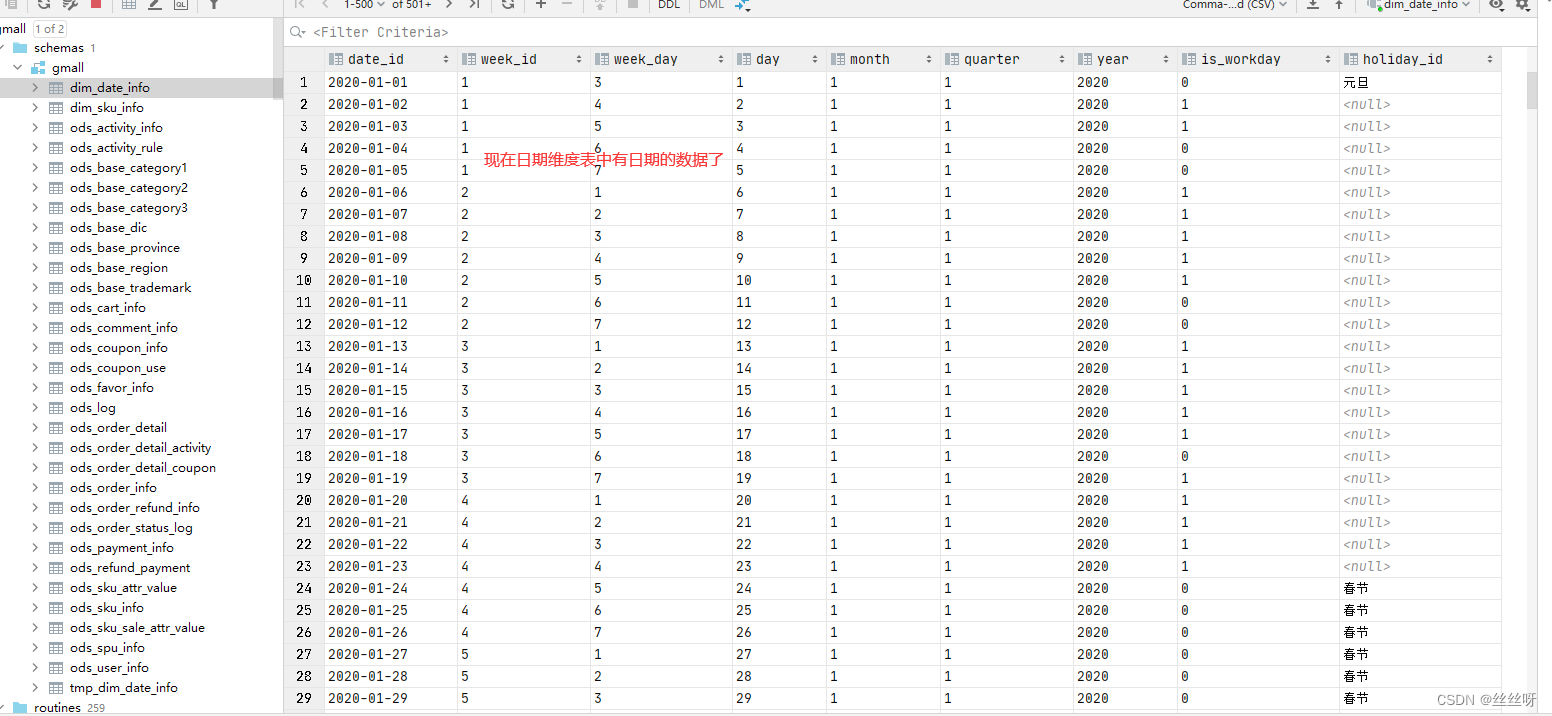Open view options eye icon
1552x716 pixels.
click(1496, 5)
